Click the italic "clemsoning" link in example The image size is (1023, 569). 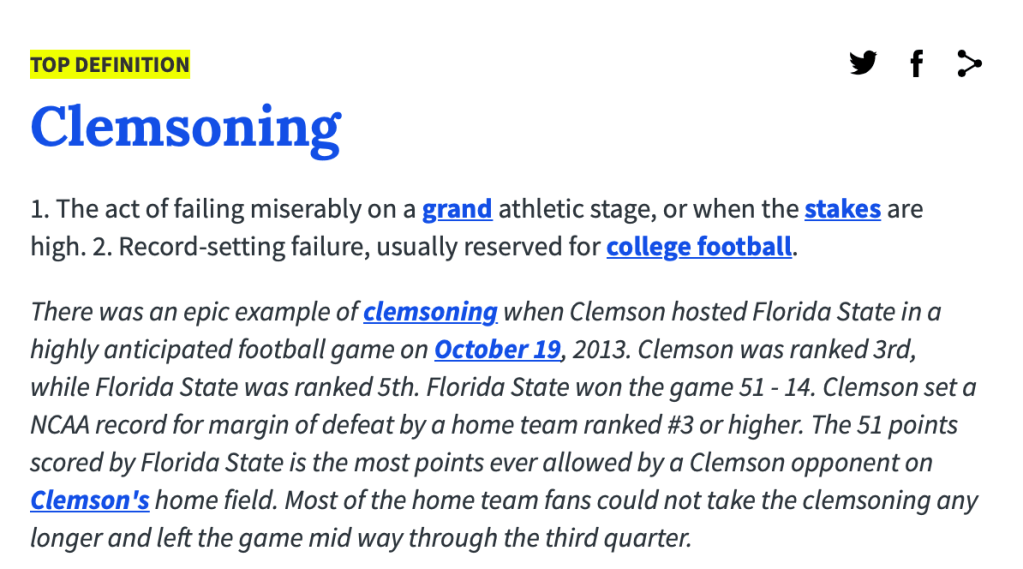[x=430, y=312]
